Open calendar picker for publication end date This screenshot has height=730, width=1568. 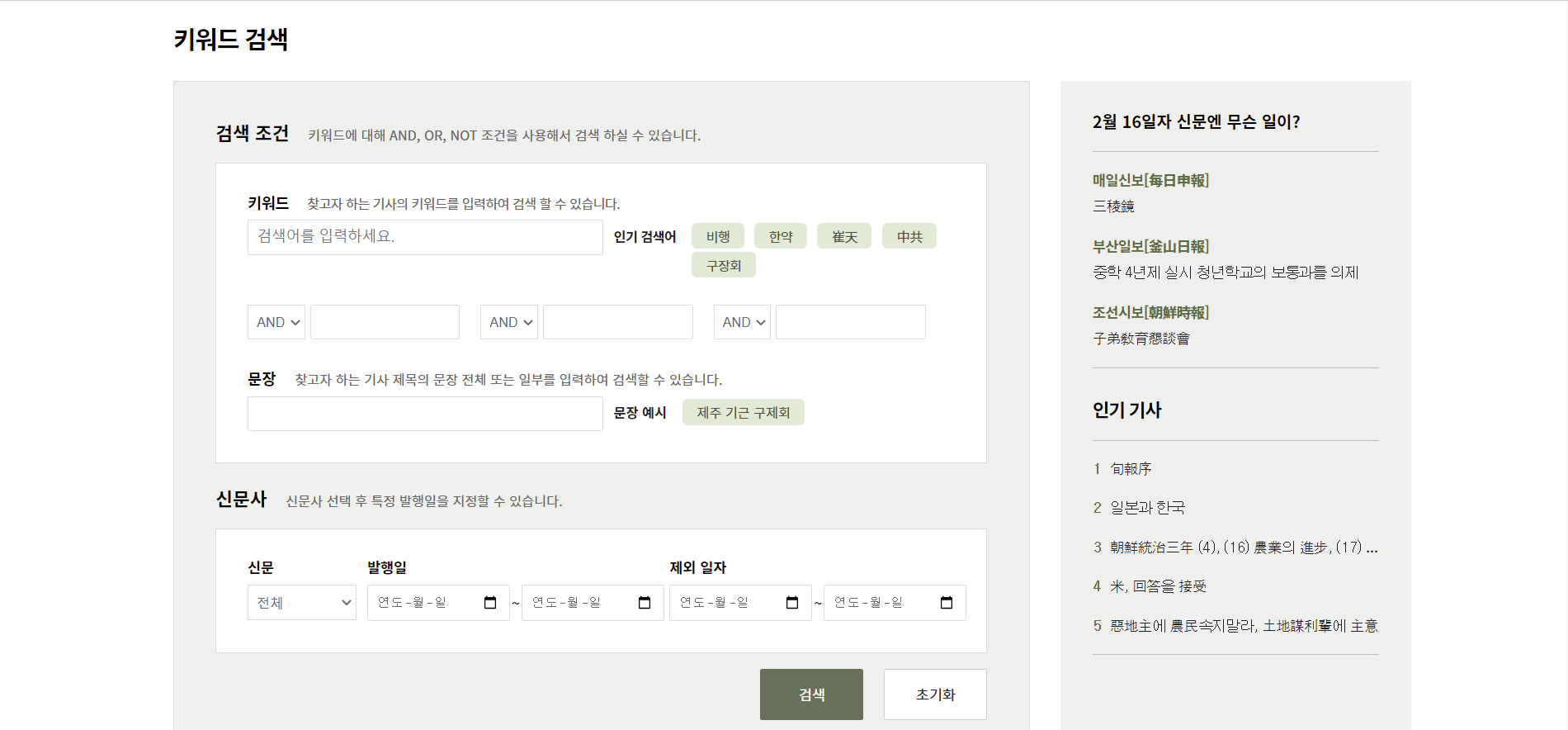click(645, 603)
